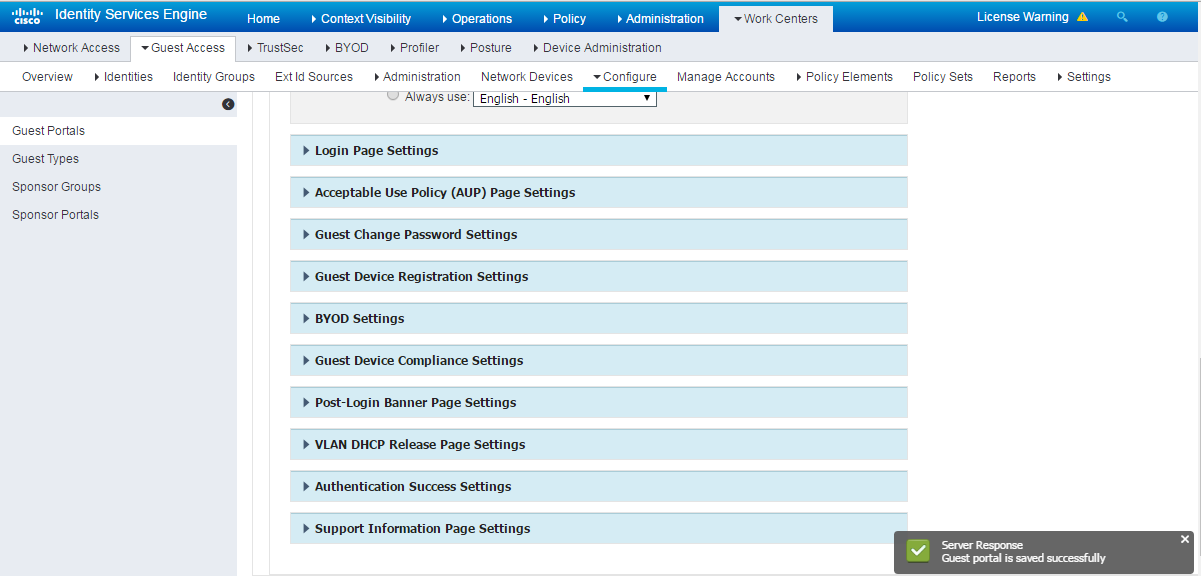This screenshot has height=576, width=1201.
Task: Open the Manage Accounts tab
Action: pyautogui.click(x=726, y=77)
